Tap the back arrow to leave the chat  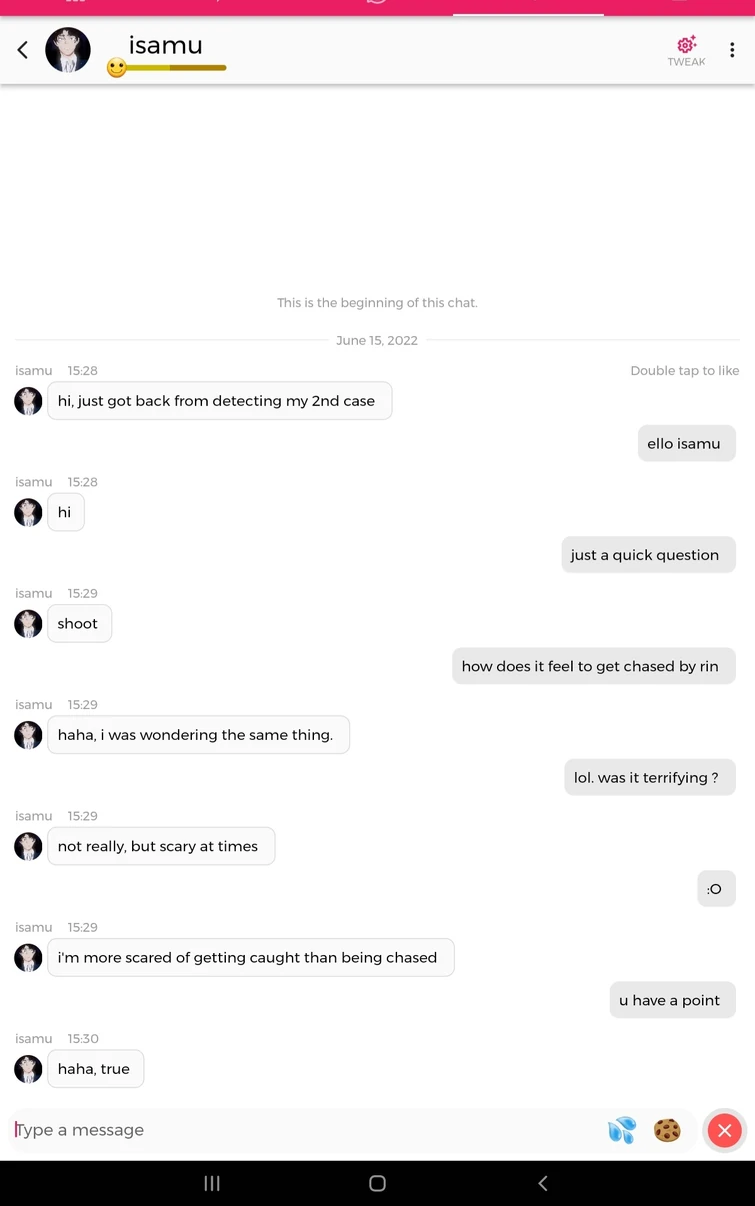click(x=22, y=49)
